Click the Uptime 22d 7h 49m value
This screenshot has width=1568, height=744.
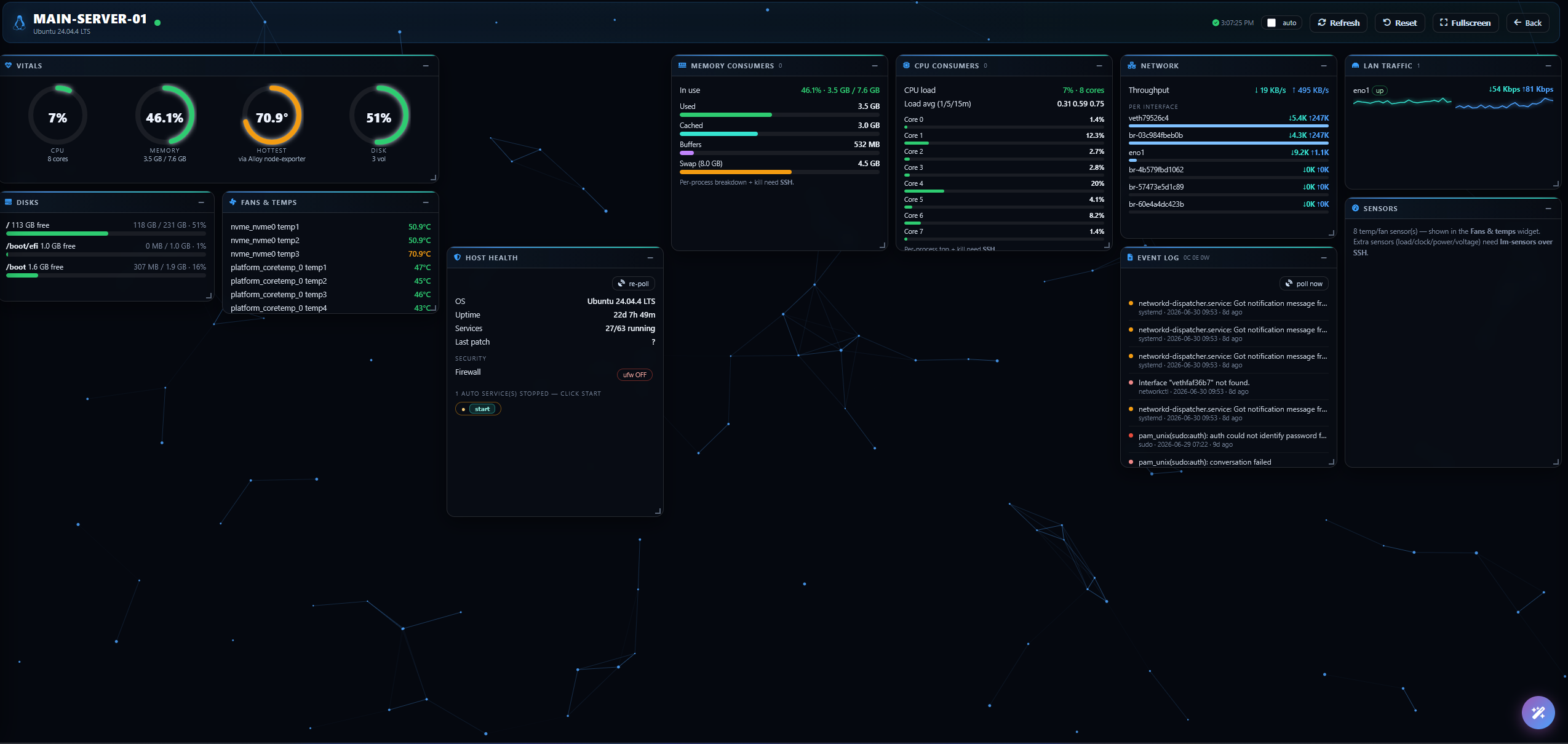(634, 314)
